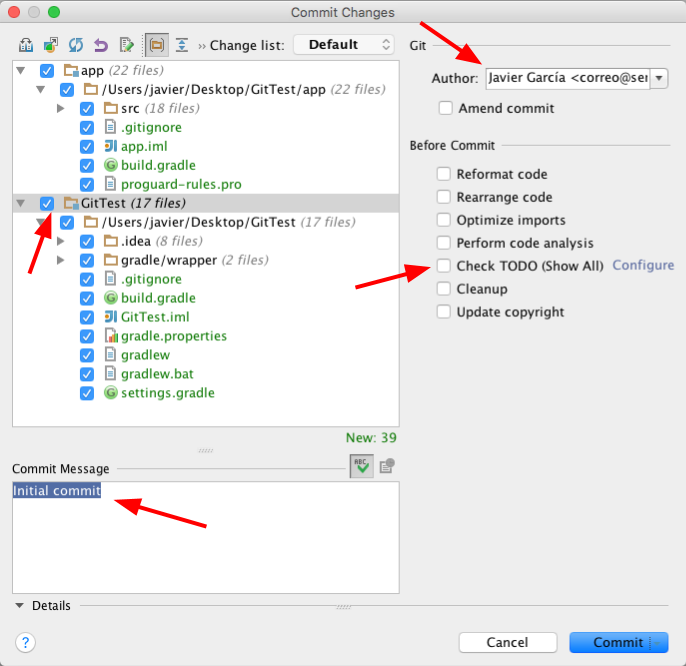Toggle Group by Directory toolbar button
This screenshot has width=686, height=666.
[x=156, y=45]
